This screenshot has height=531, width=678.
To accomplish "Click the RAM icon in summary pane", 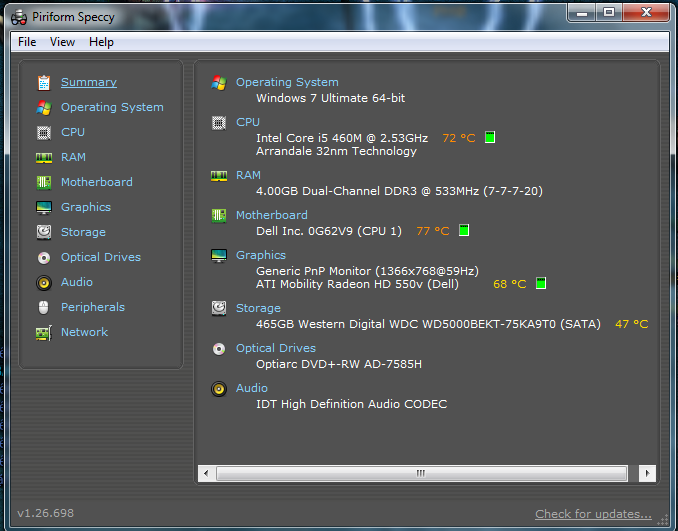I will click(219, 176).
